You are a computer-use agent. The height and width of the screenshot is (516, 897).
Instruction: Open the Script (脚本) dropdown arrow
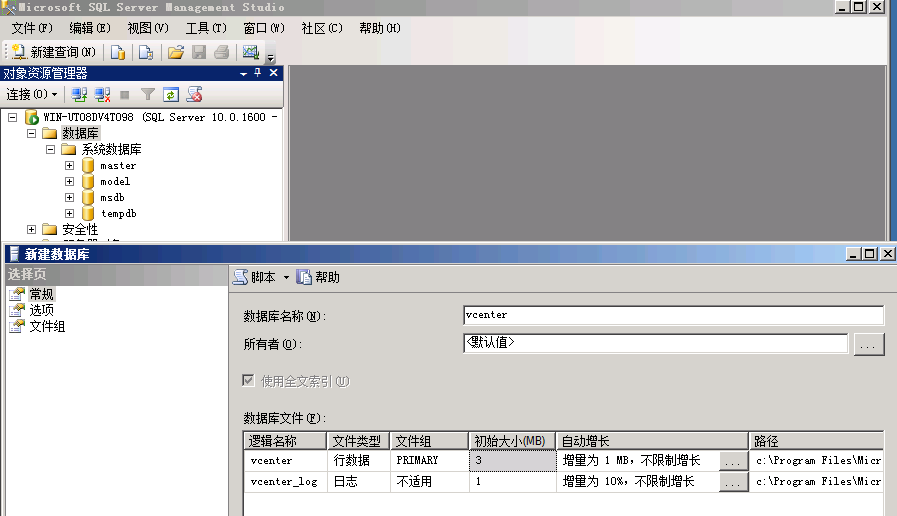[x=286, y=277]
